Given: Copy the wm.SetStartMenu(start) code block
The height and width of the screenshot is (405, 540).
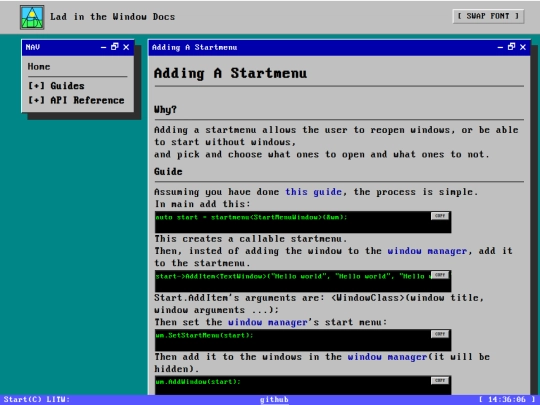Looking at the screenshot, I should pyautogui.click(x=440, y=334).
